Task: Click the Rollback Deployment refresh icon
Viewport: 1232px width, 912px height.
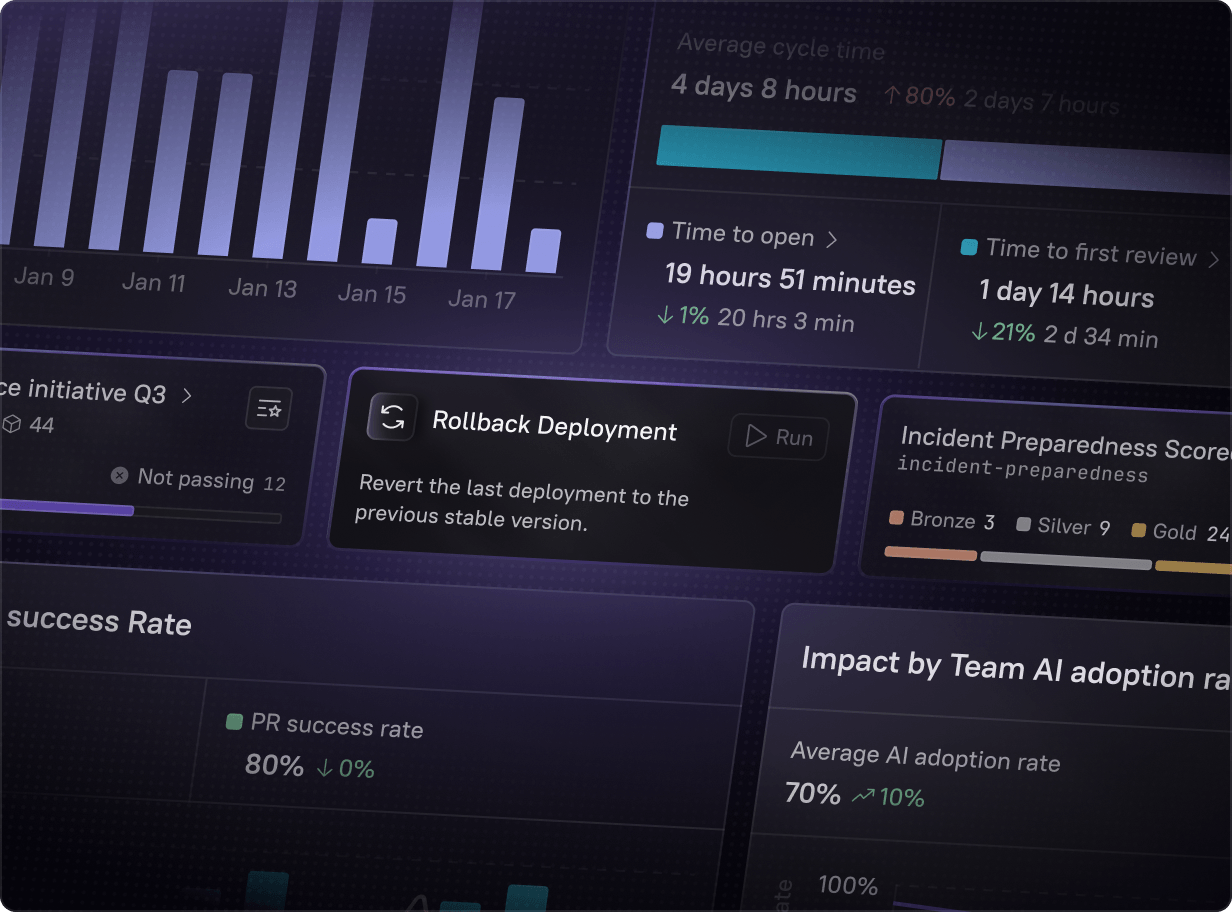Action: point(392,417)
